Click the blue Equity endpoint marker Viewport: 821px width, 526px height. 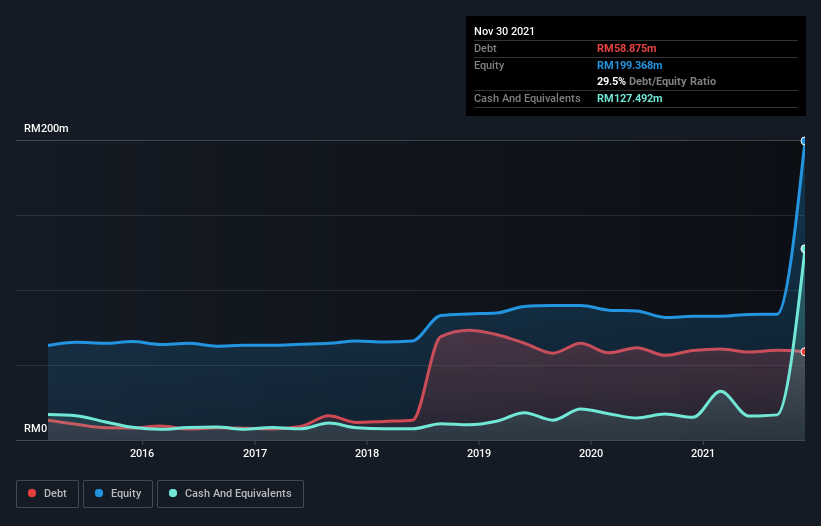(804, 141)
